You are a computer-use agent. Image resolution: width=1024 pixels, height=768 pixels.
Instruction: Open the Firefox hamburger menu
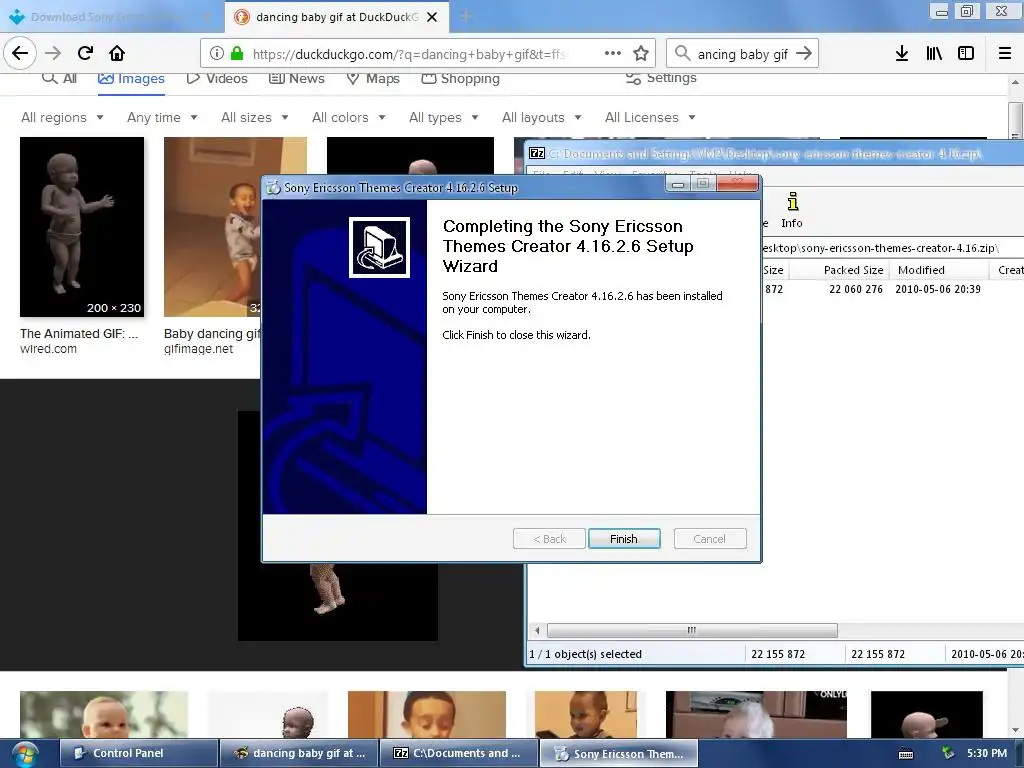(x=1005, y=54)
